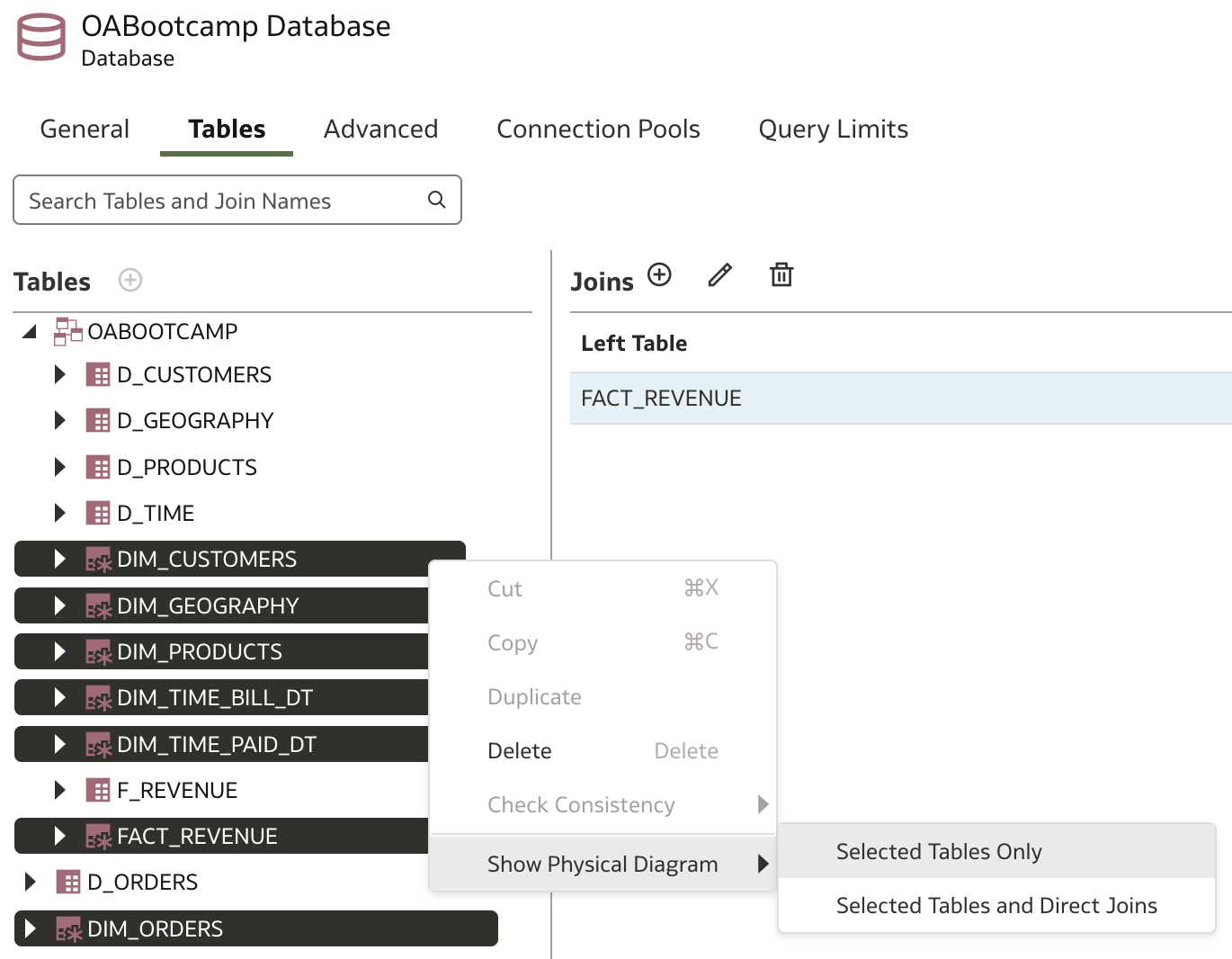This screenshot has width=1232, height=959.
Task: Select the FACT_REVENUE join row
Action: point(901,398)
